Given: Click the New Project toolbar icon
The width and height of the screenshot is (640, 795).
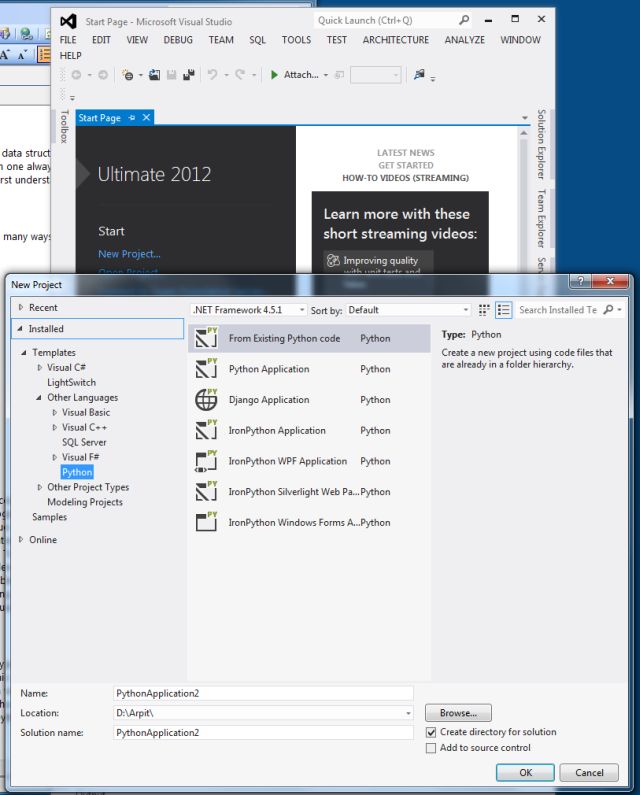Looking at the screenshot, I should 127,75.
